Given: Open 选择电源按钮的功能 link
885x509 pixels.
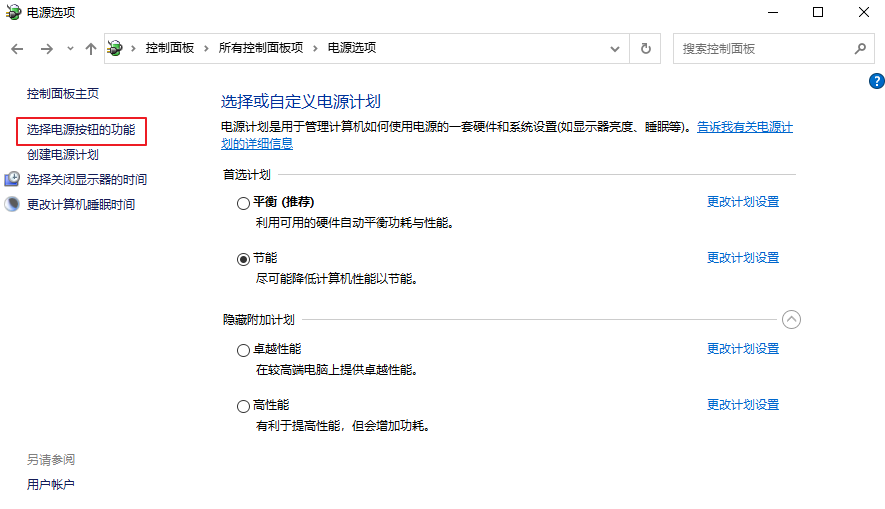Looking at the screenshot, I should [x=81, y=130].
